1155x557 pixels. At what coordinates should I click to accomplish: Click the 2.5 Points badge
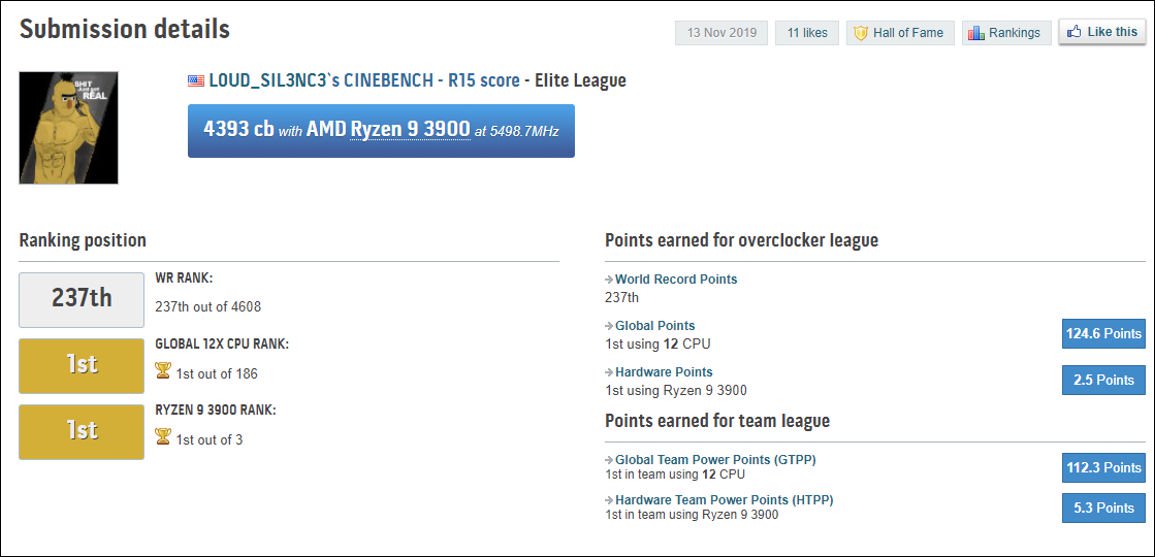point(1103,380)
